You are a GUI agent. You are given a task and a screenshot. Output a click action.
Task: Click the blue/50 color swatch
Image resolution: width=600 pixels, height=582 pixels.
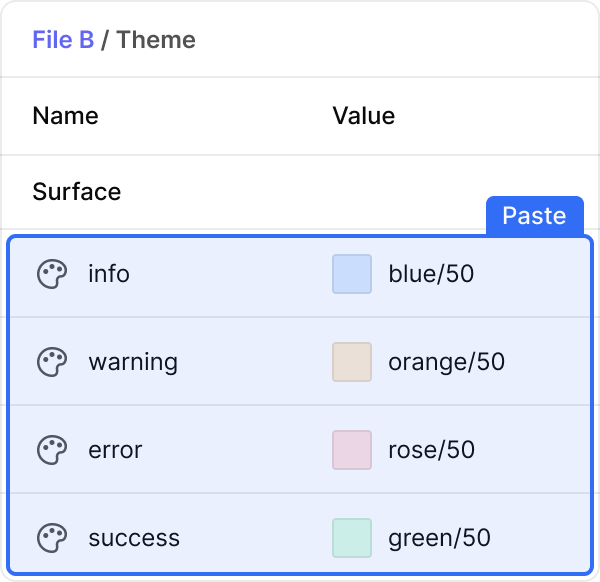pyautogui.click(x=352, y=274)
